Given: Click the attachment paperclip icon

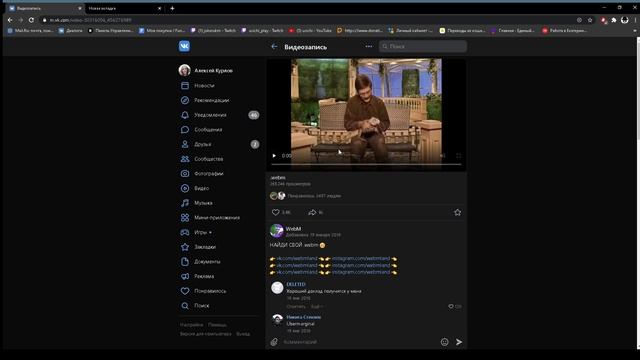Looking at the screenshot, I should pos(274,342).
